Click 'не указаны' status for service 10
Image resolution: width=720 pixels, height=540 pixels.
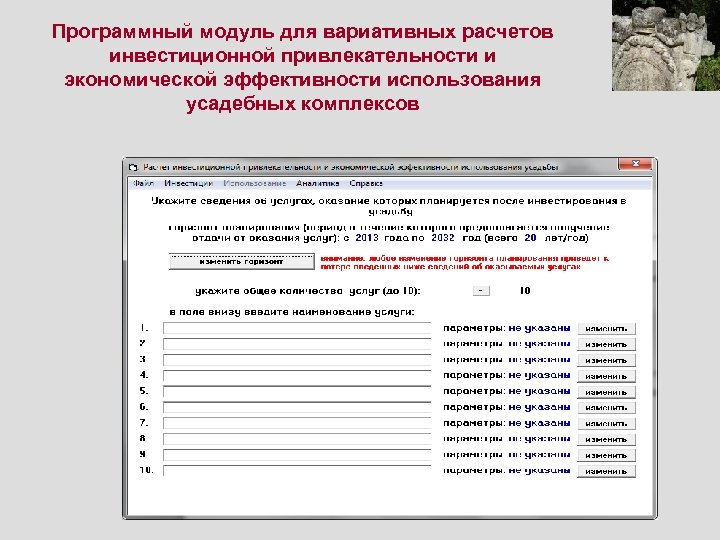540,471
